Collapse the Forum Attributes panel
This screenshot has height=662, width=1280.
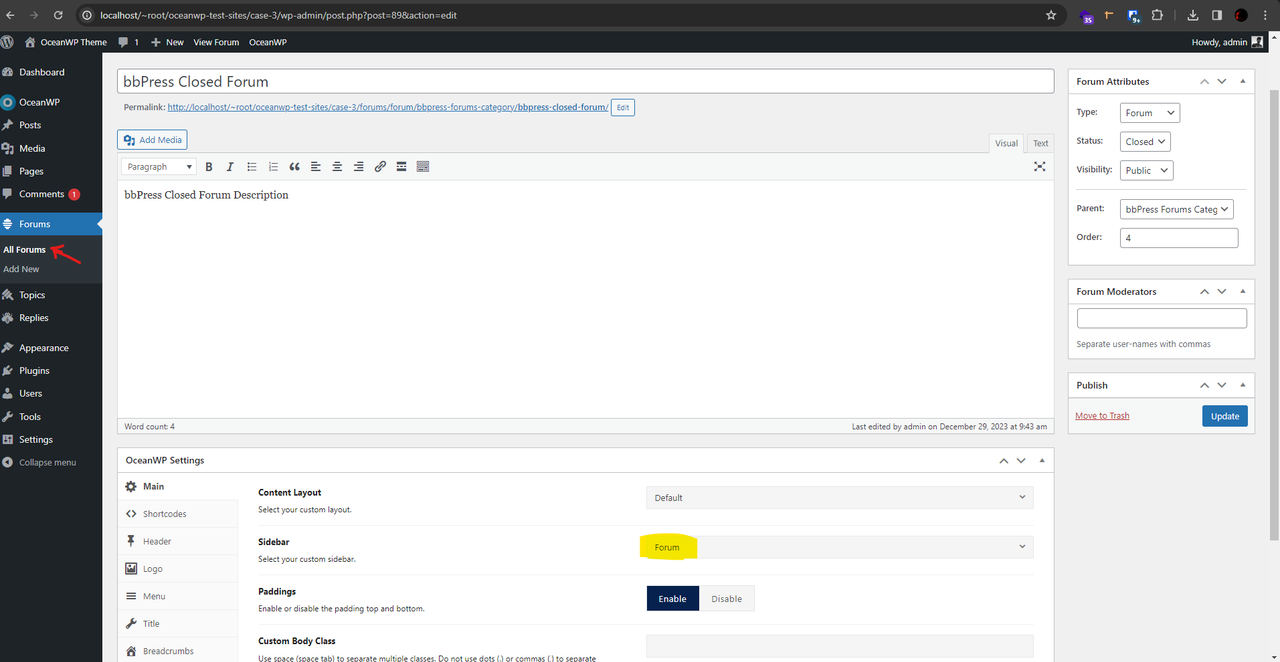click(x=1243, y=82)
